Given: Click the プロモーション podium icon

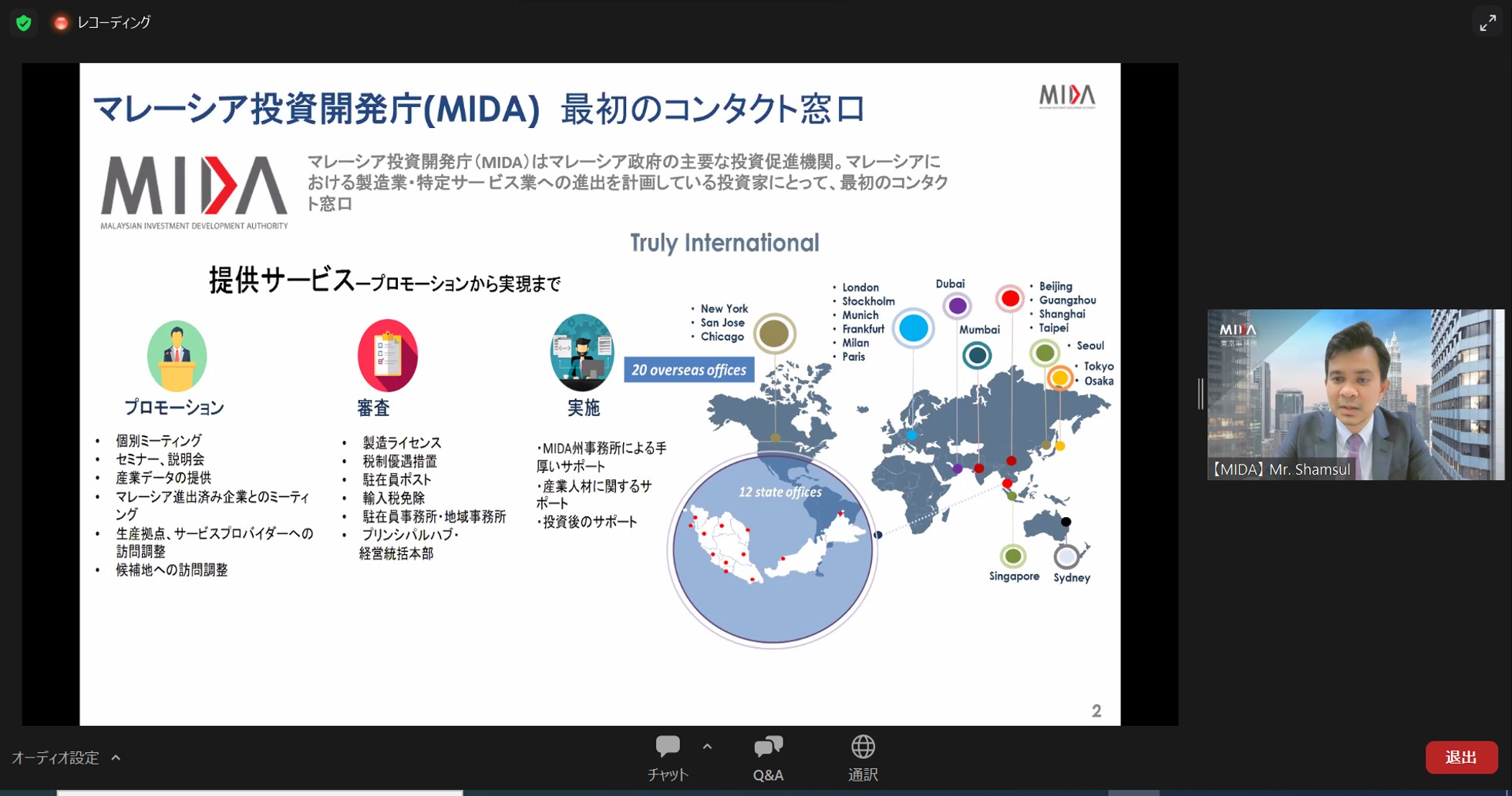Looking at the screenshot, I should pos(177,357).
